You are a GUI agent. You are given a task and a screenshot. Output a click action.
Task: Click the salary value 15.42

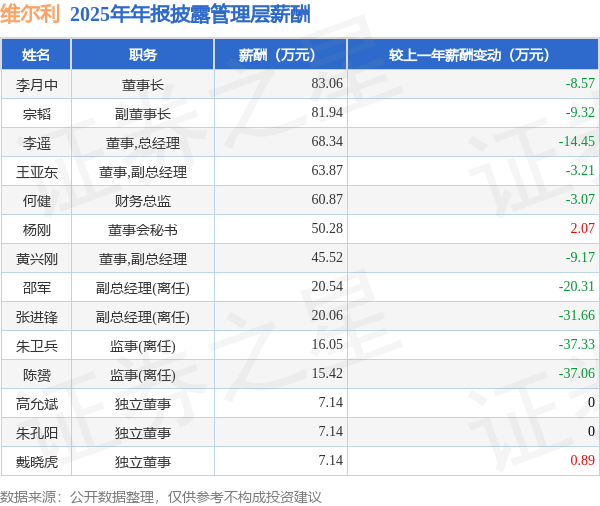(327, 374)
